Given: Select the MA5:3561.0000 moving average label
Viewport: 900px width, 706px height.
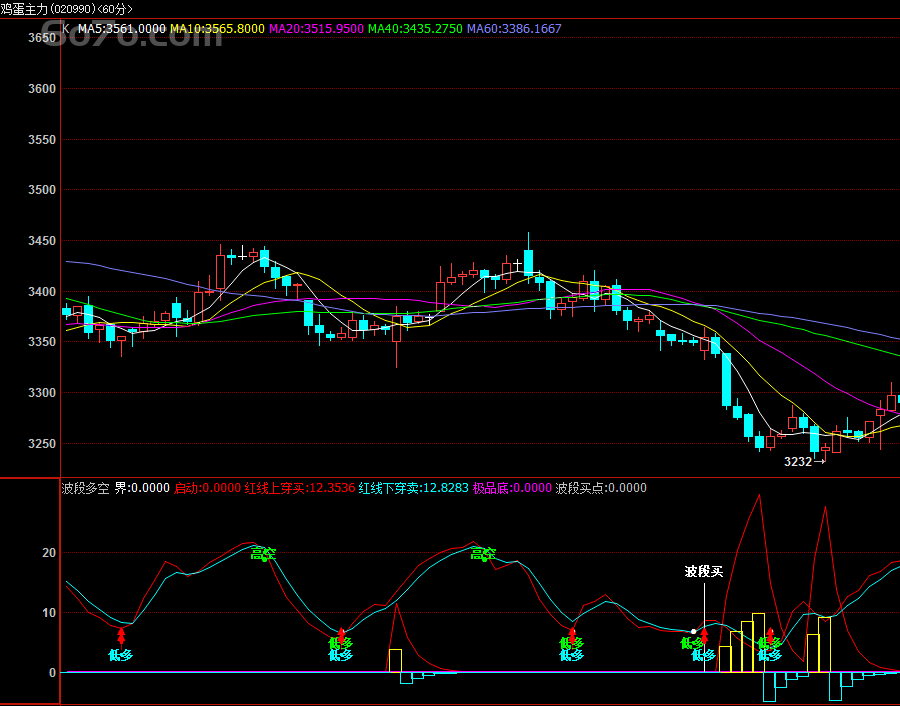Looking at the screenshot, I should [122, 29].
